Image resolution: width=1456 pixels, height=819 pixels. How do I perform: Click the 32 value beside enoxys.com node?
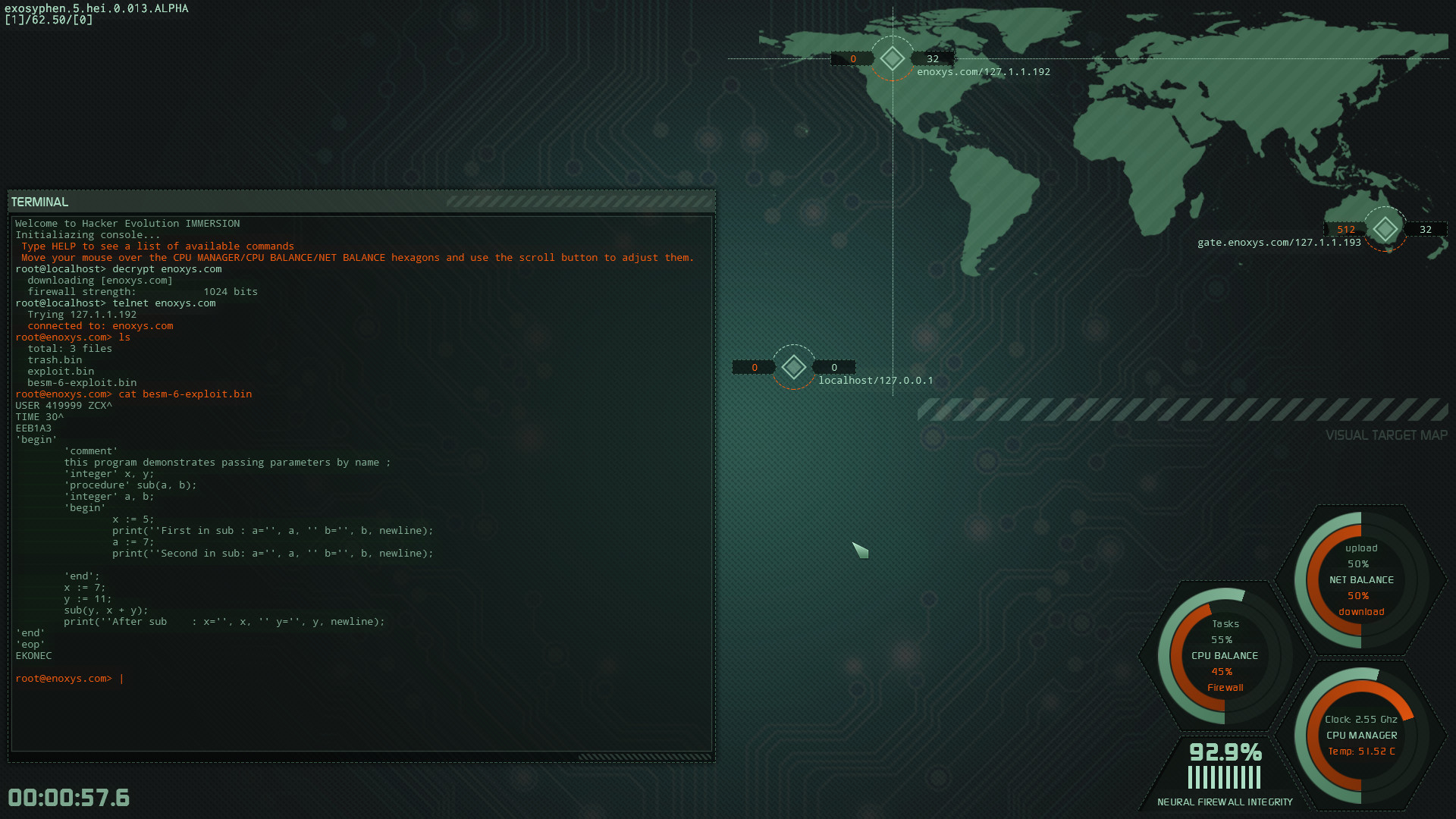pyautogui.click(x=933, y=59)
